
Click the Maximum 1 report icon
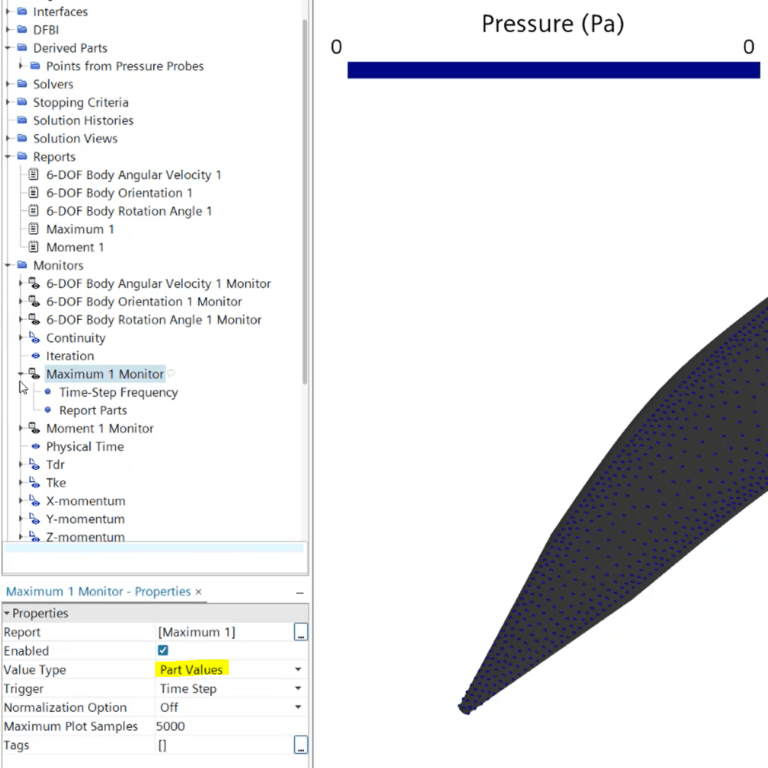(33, 229)
